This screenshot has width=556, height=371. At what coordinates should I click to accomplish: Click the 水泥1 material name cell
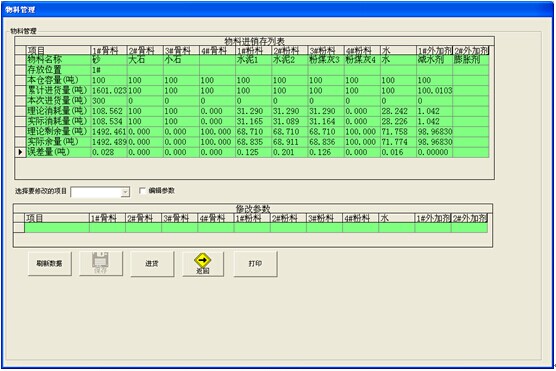(x=254, y=60)
